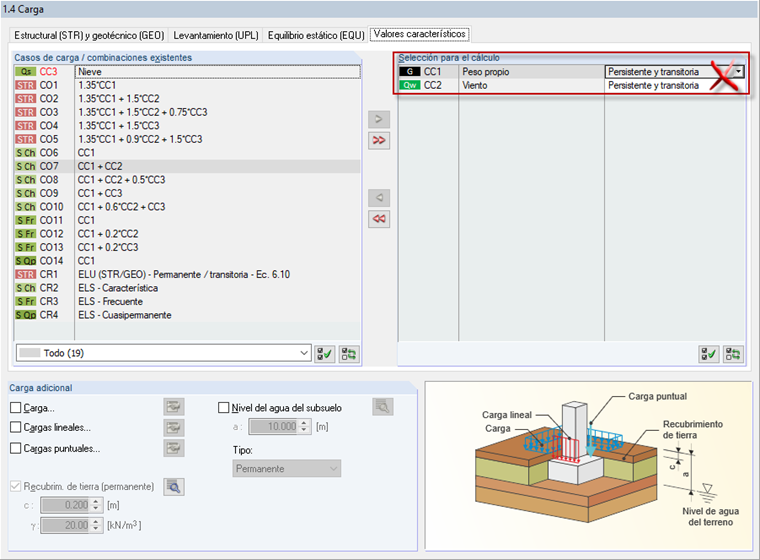760x560 pixels.
Task: Select combination CO3 with 0.75*CC3
Action: pyautogui.click(x=188, y=112)
